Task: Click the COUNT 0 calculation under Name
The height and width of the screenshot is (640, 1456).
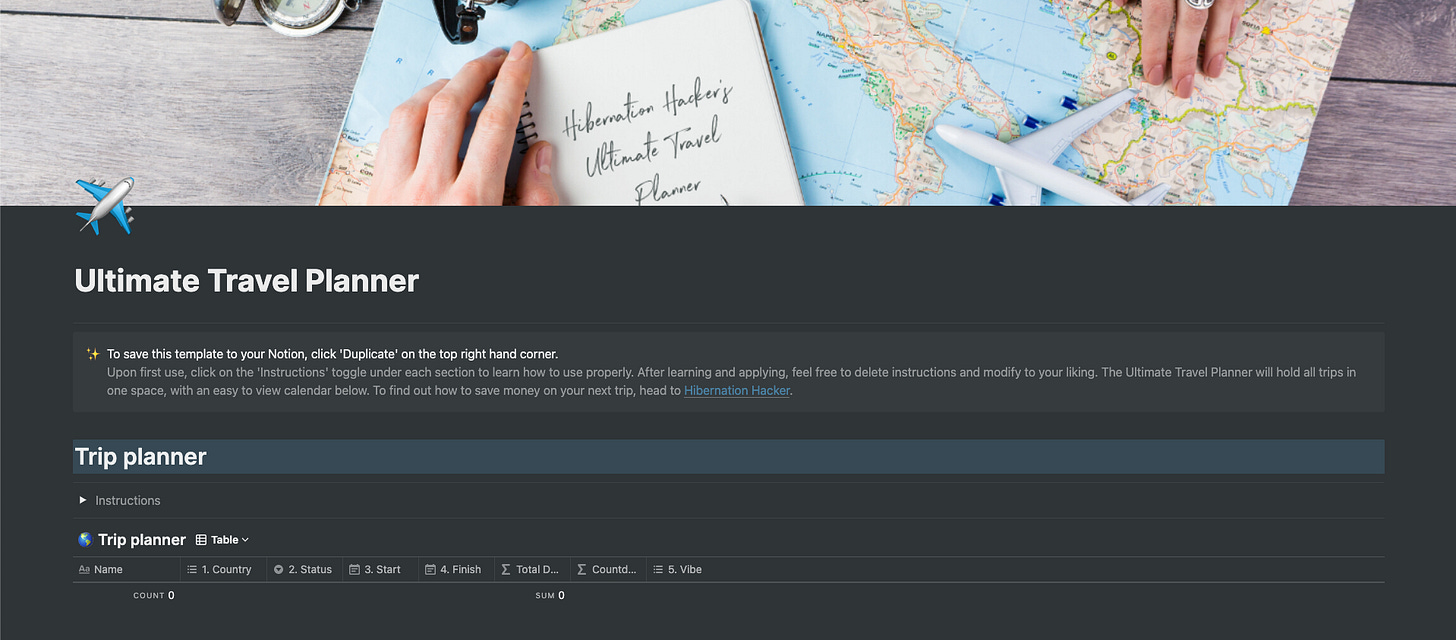Action: pyautogui.click(x=154, y=596)
